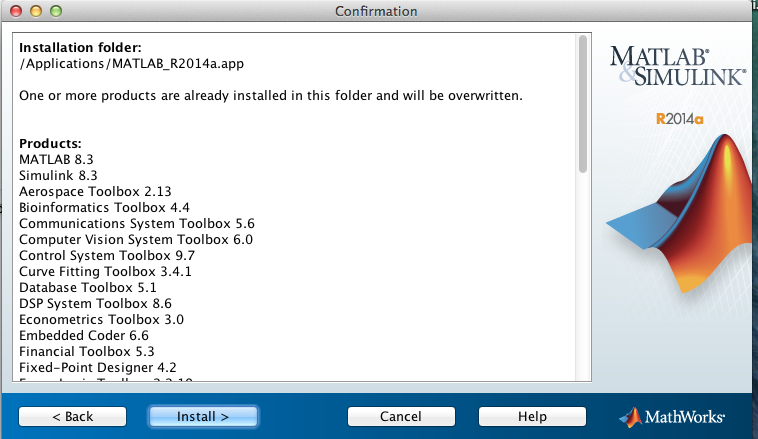Go back with the Back button
Image resolution: width=758 pixels, height=439 pixels.
click(73, 417)
